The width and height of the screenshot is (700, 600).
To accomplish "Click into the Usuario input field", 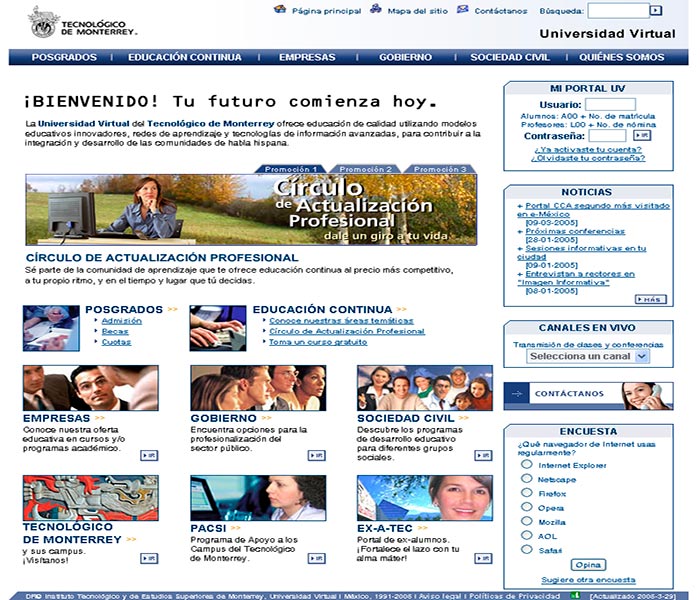I will (610, 104).
